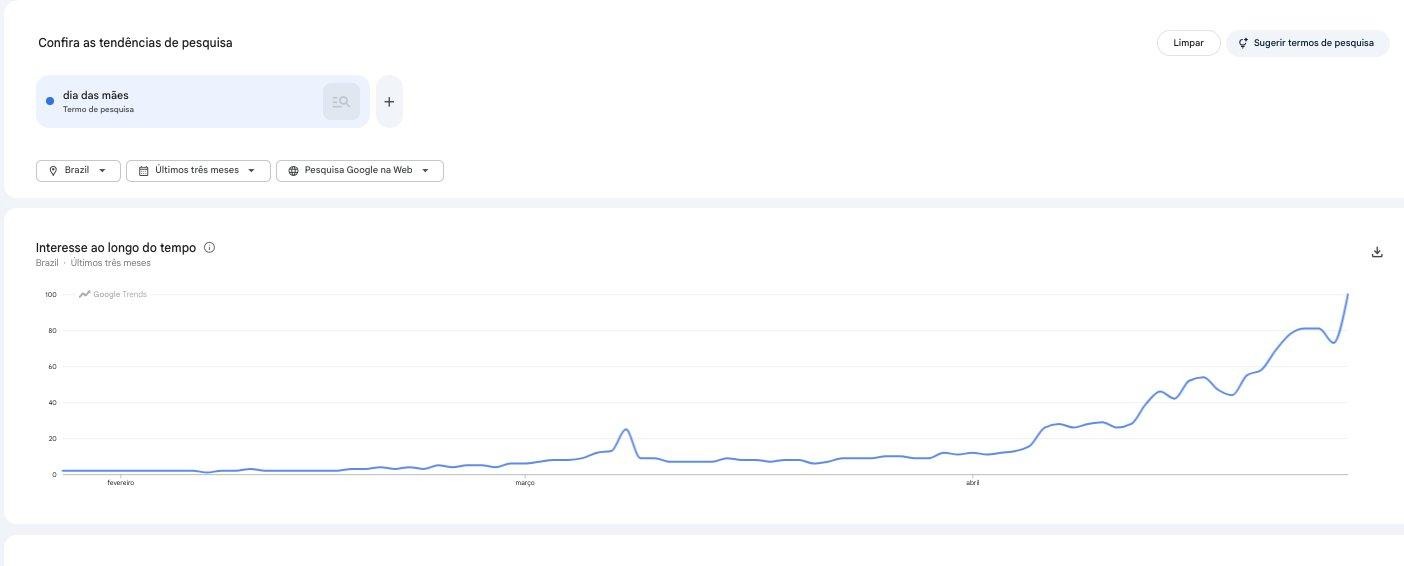The height and width of the screenshot is (566, 1404).
Task: Edit the dia das mães search term
Action: point(180,101)
